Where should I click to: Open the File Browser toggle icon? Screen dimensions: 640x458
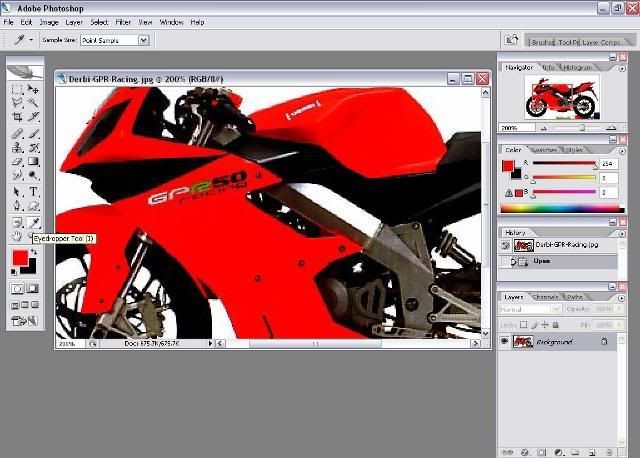(x=511, y=40)
